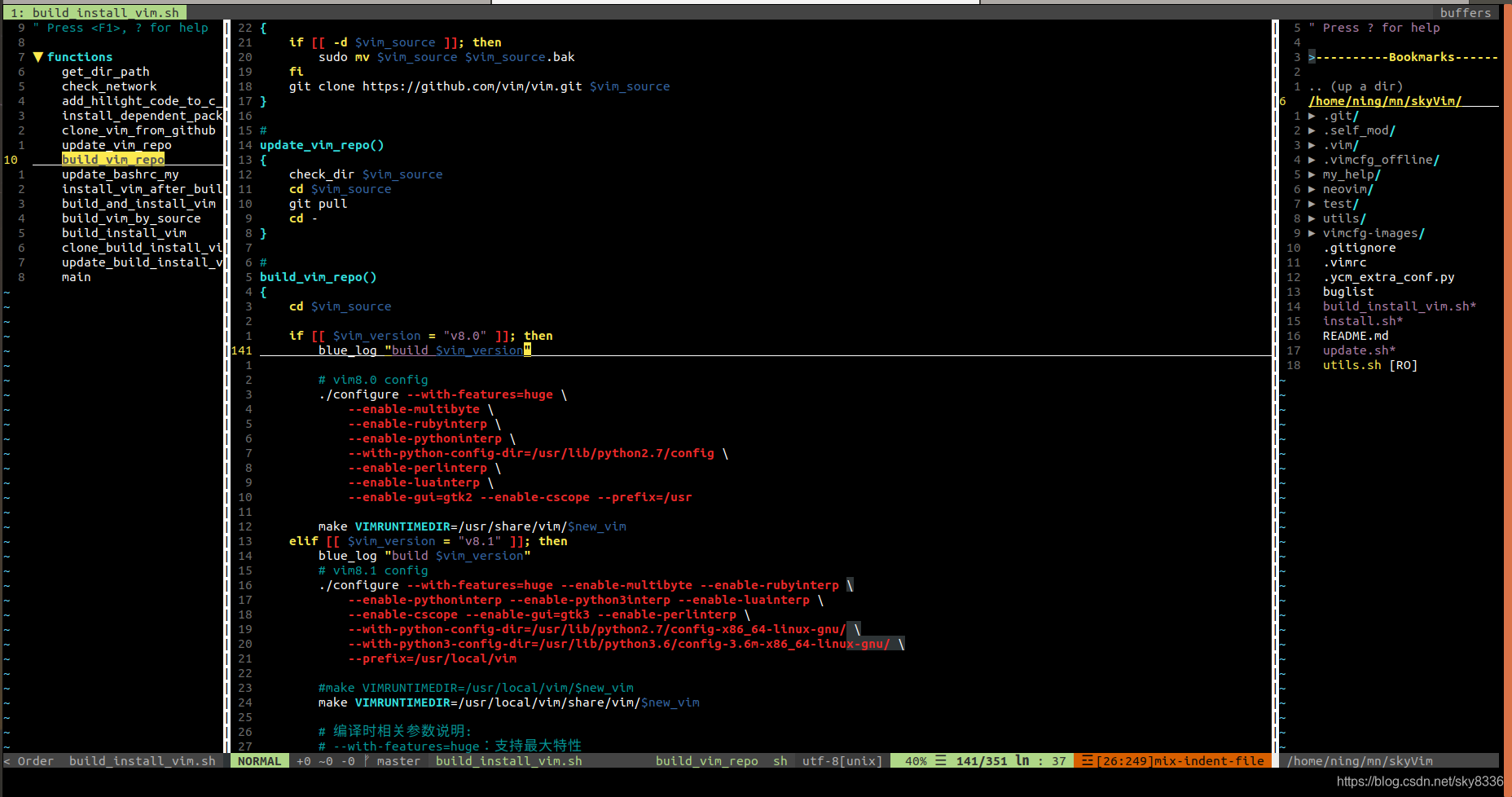Click 40% position indicator in statusline
The image size is (1512, 797).
coord(916,761)
